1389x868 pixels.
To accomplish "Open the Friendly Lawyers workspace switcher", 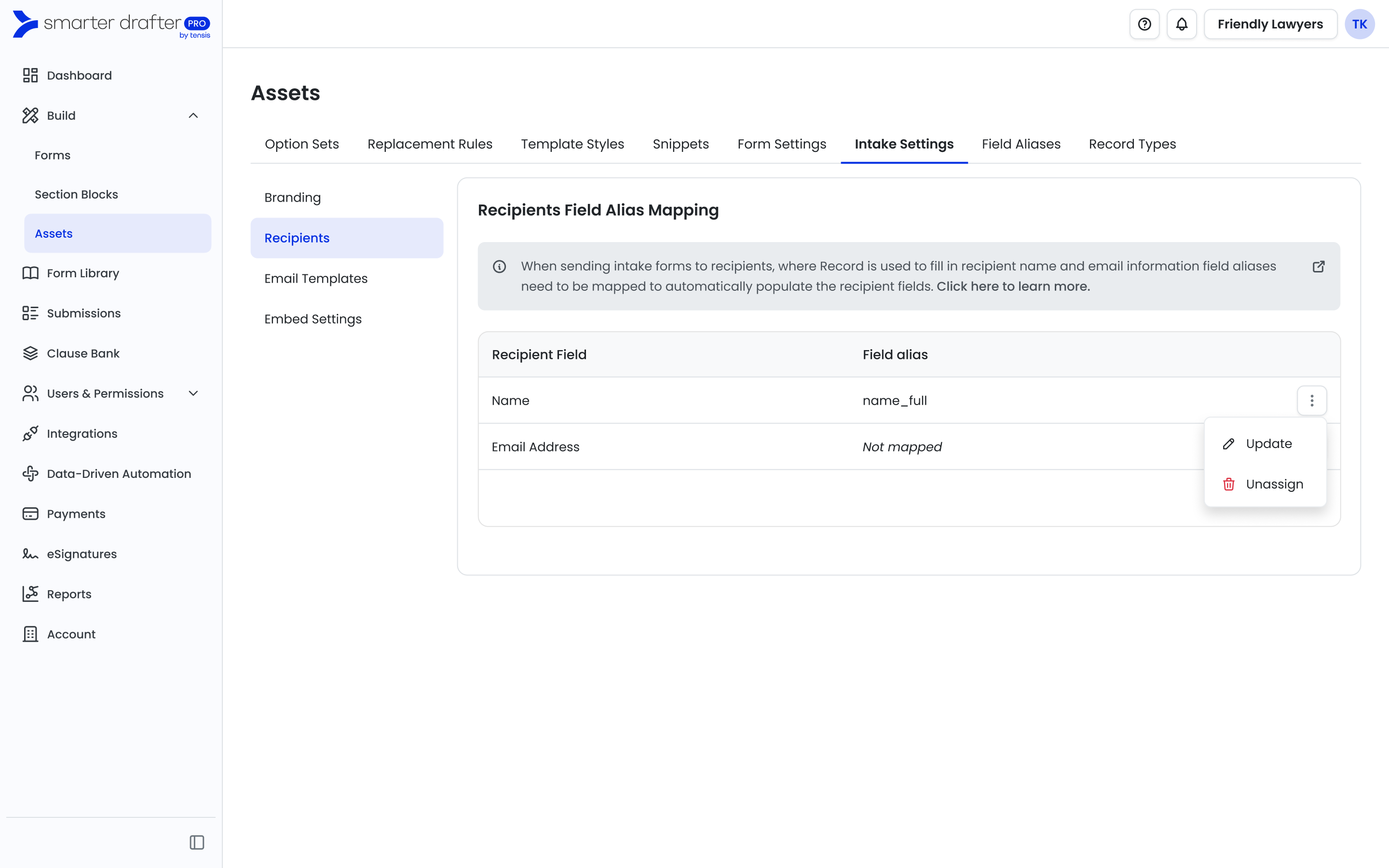I will (x=1269, y=24).
